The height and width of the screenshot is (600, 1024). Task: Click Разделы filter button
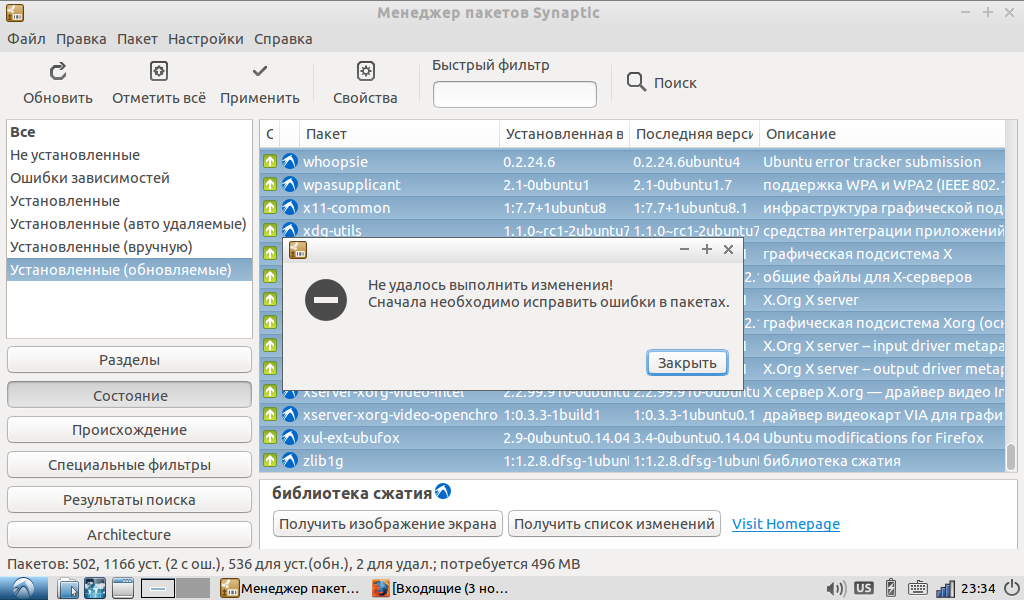(x=129, y=360)
